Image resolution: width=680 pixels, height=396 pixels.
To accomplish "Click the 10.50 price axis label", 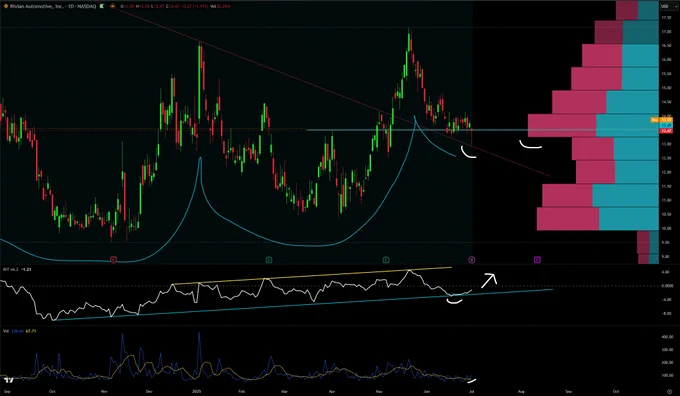I will tap(666, 214).
